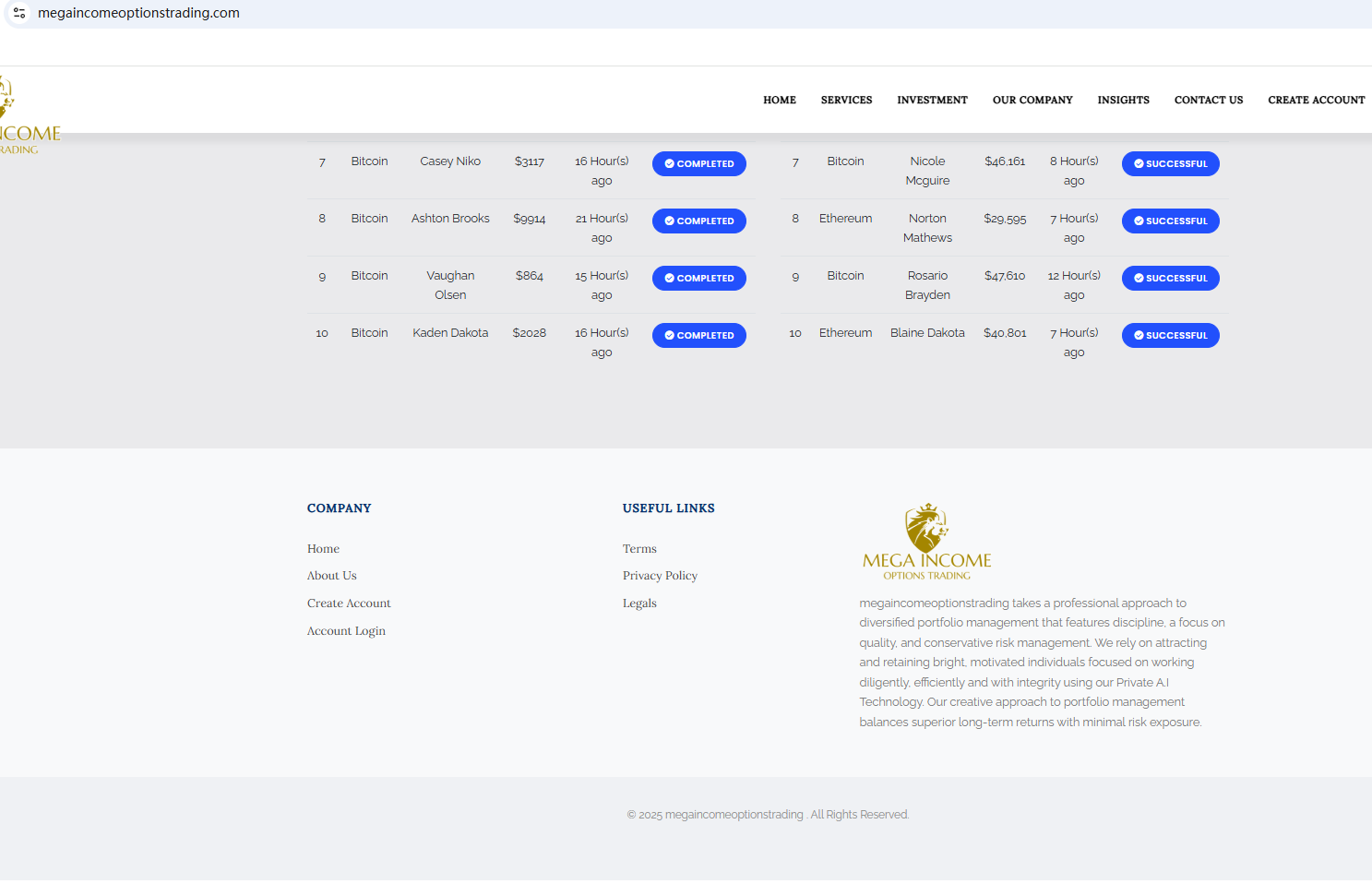Click the SUCCESSFUL badge for Norton Mathews
Image resolution: width=1372 pixels, height=884 pixels.
[x=1170, y=221]
